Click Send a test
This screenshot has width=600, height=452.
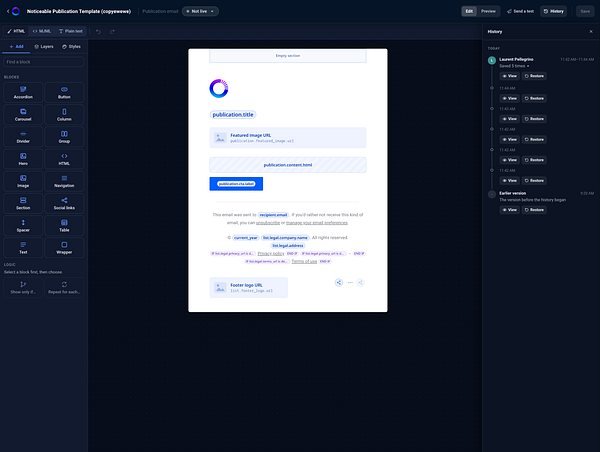pos(520,11)
